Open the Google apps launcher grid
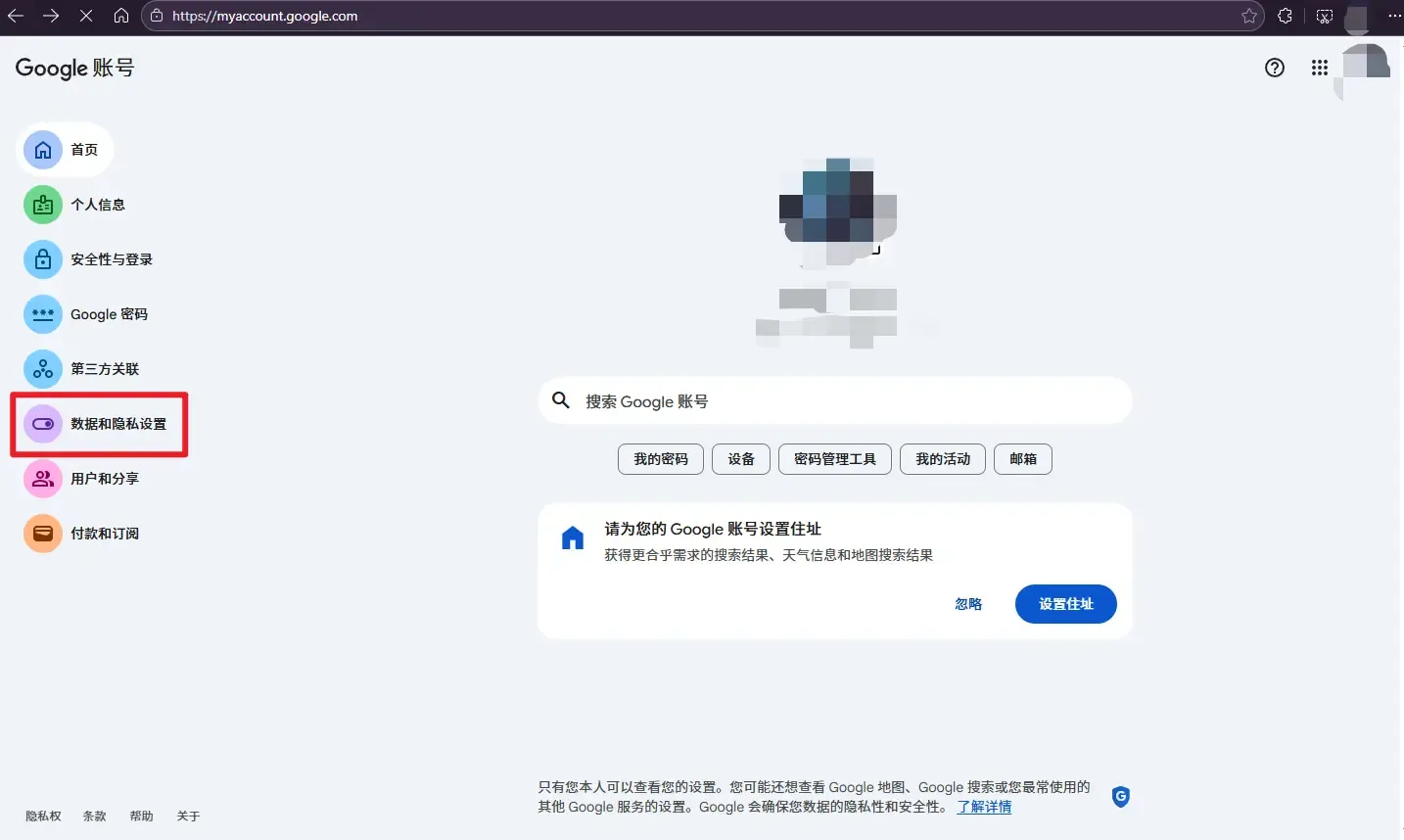1404x840 pixels. [x=1319, y=68]
